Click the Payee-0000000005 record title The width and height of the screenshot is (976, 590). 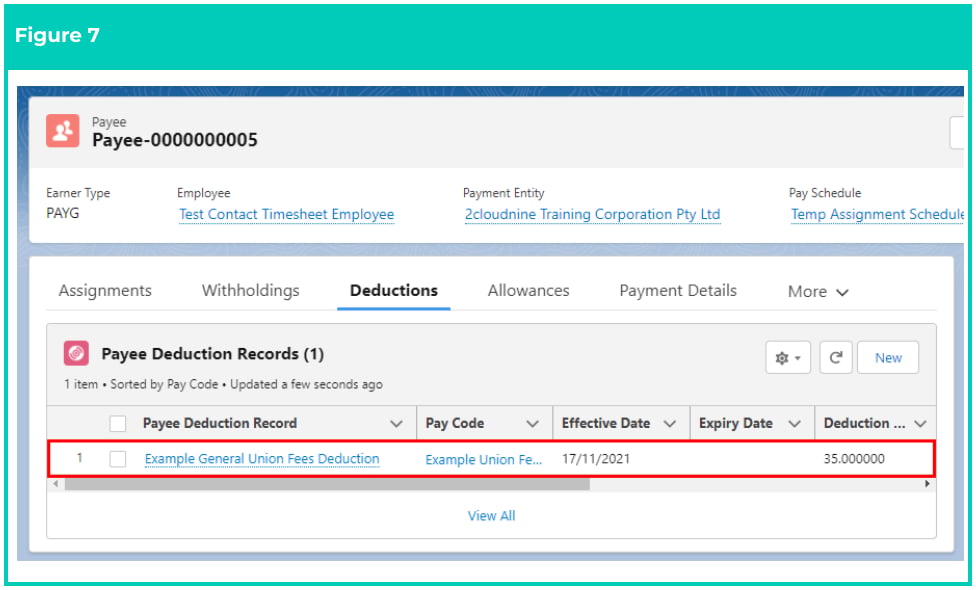click(x=175, y=140)
